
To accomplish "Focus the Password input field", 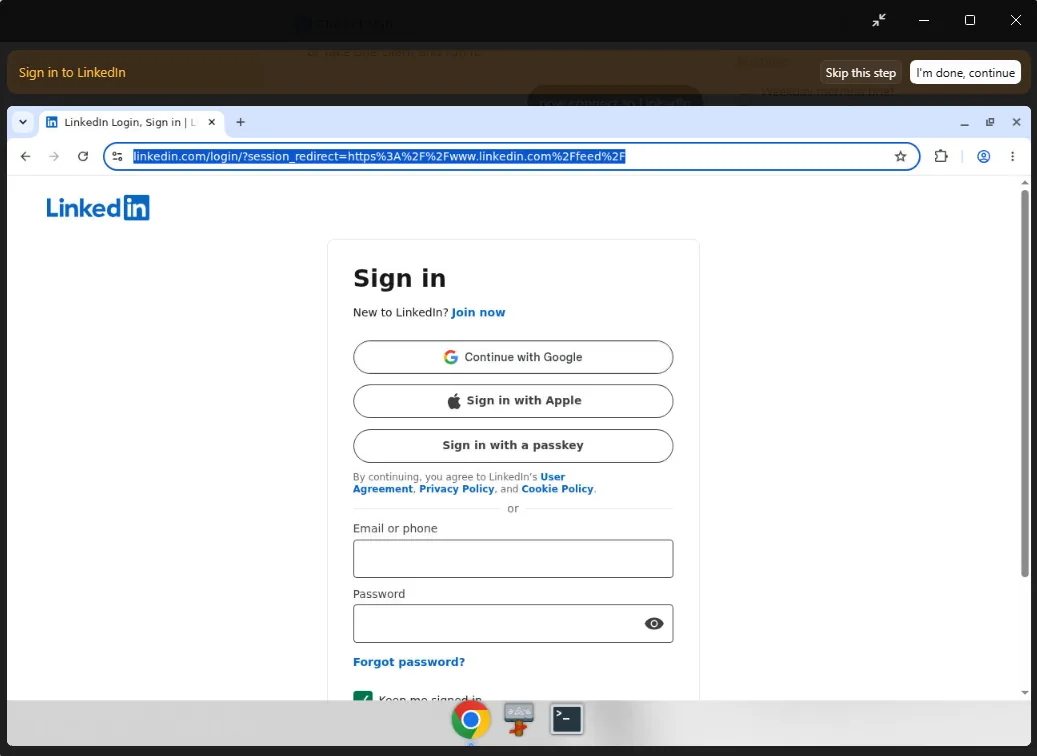I will point(513,624).
